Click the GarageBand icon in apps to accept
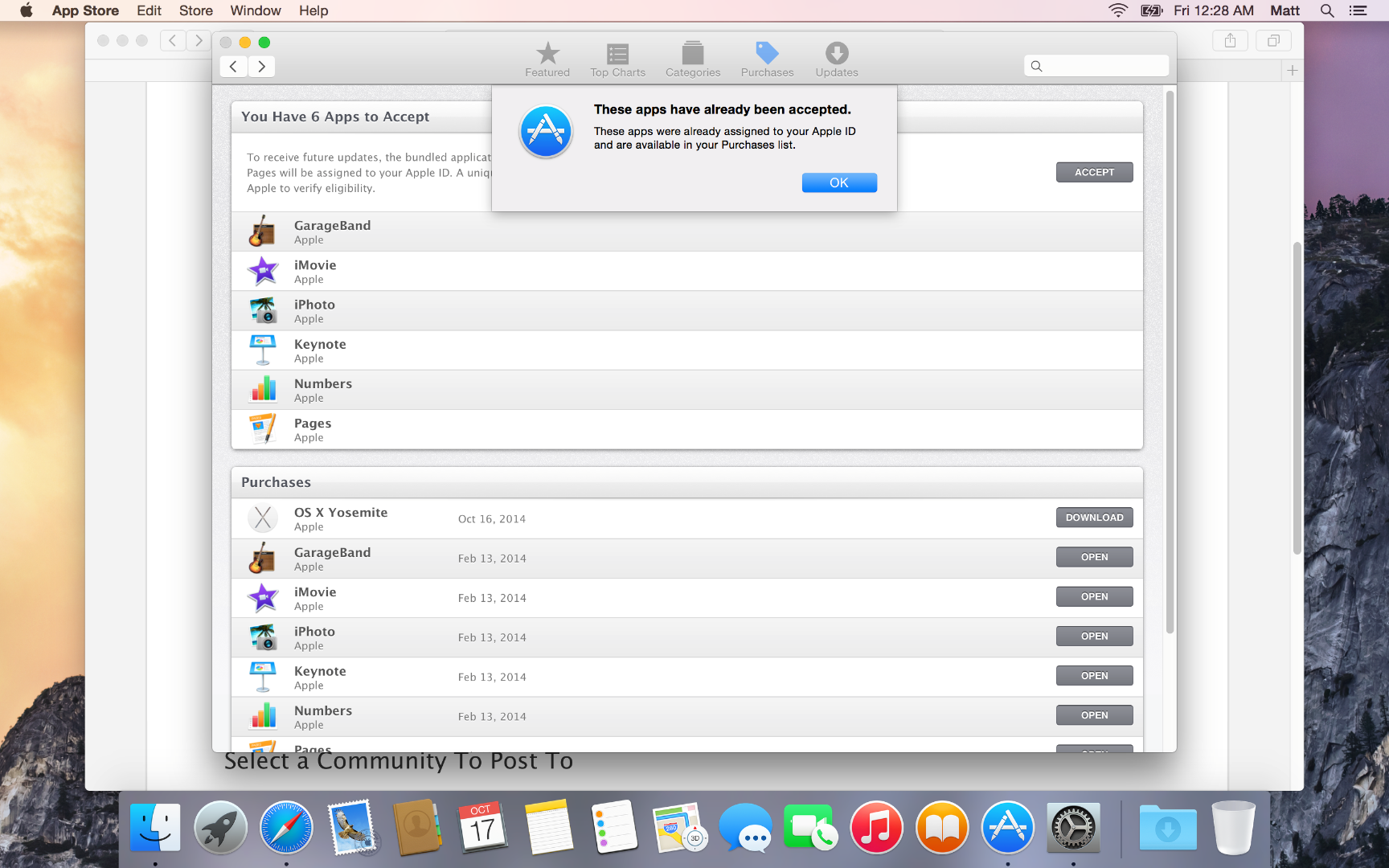 [263, 231]
